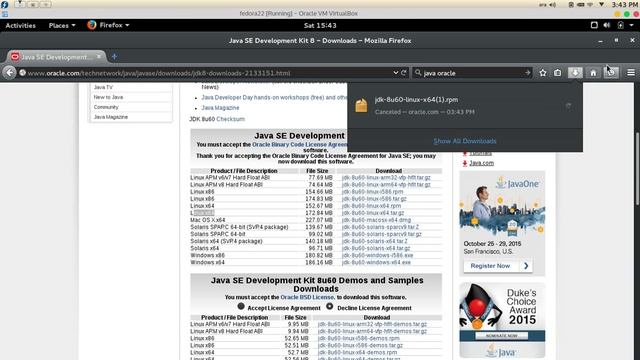Open the GNOME system menu arrow
The image size is (640, 360).
click(x=631, y=25)
